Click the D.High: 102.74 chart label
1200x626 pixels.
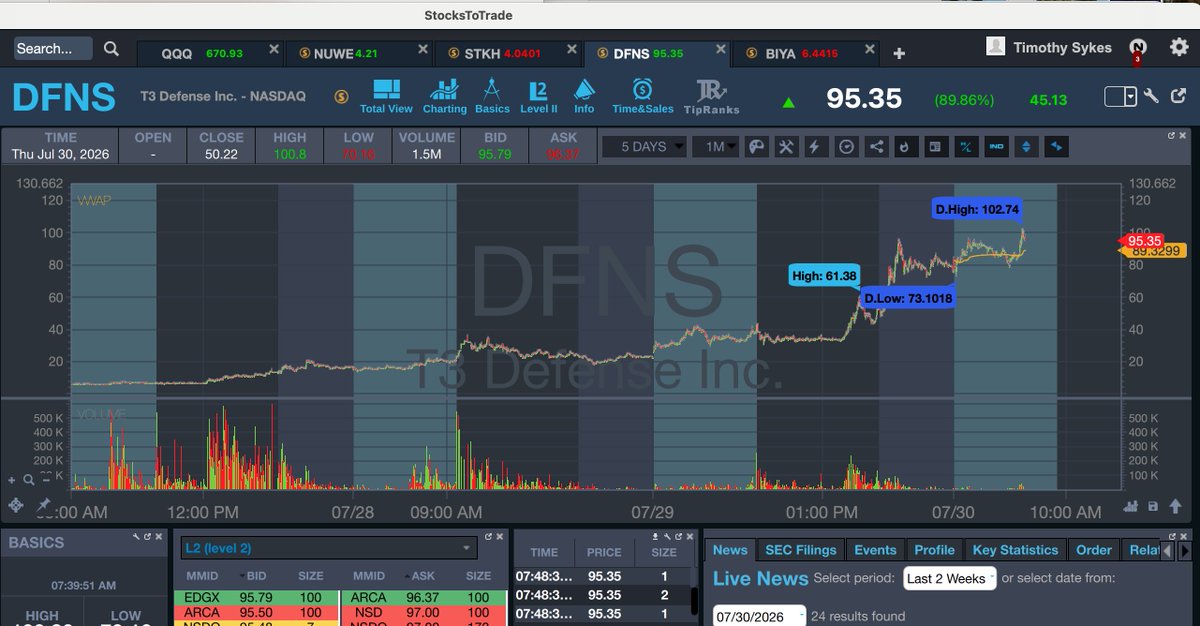click(975, 209)
